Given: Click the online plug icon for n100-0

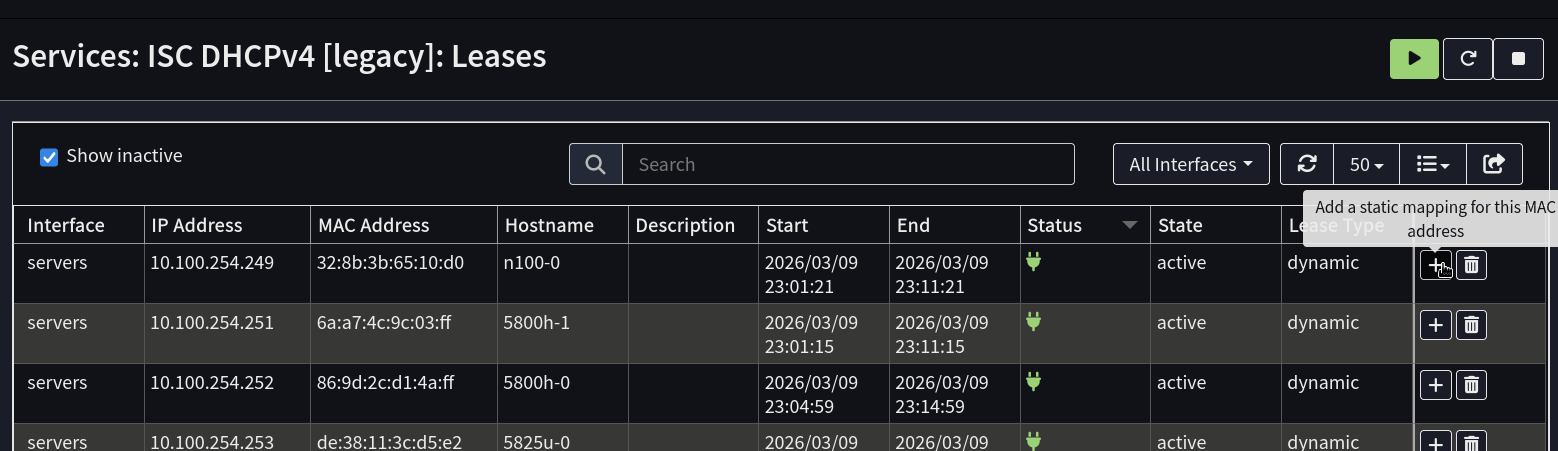Looking at the screenshot, I should point(1034,262).
